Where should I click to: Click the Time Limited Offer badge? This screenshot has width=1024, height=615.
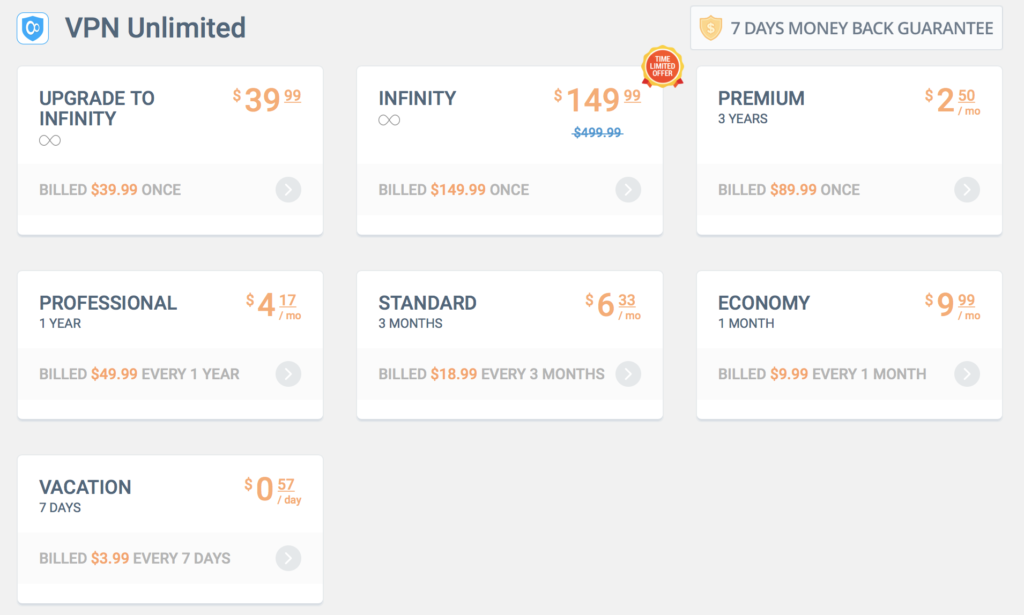click(662, 67)
